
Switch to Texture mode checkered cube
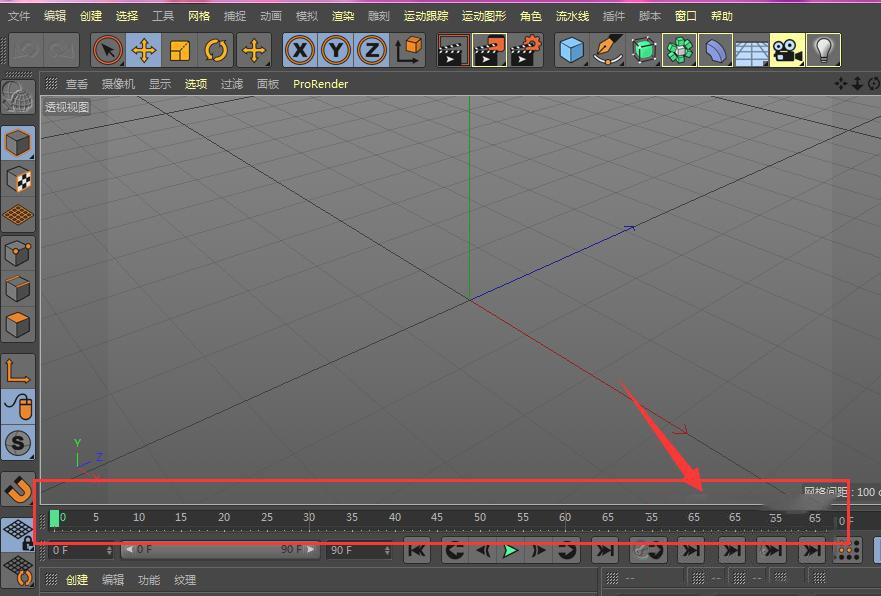coord(17,180)
